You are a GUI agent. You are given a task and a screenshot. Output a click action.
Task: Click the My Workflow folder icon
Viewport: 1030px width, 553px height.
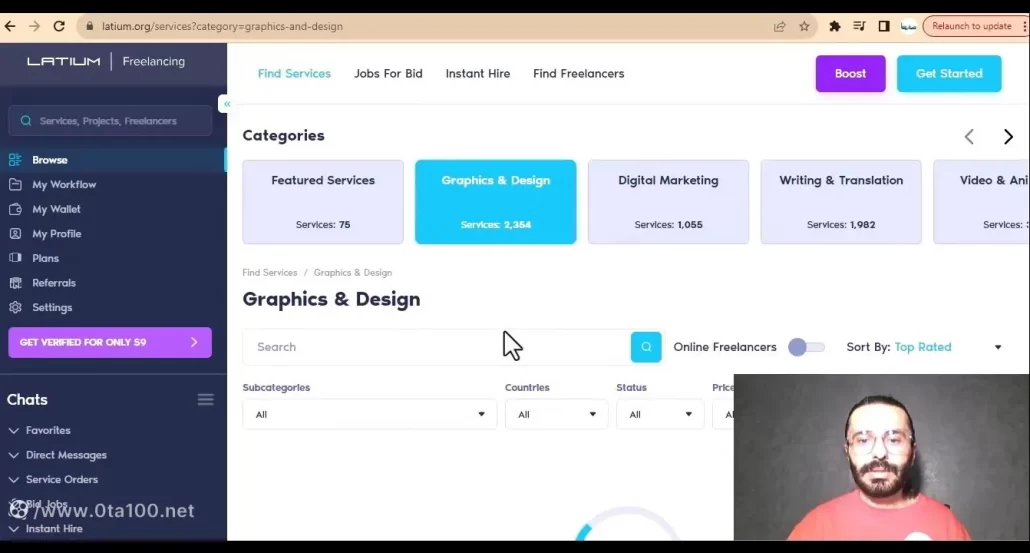point(15,185)
